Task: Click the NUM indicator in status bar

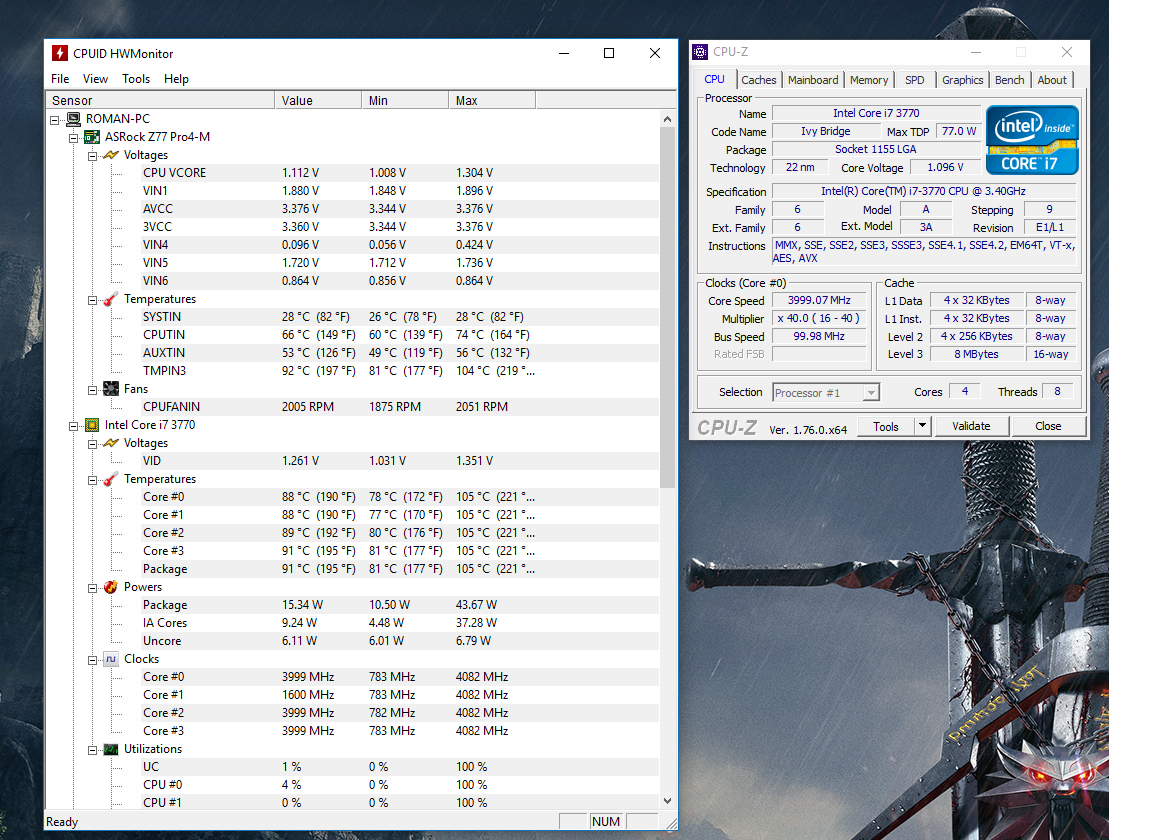Action: 605,822
